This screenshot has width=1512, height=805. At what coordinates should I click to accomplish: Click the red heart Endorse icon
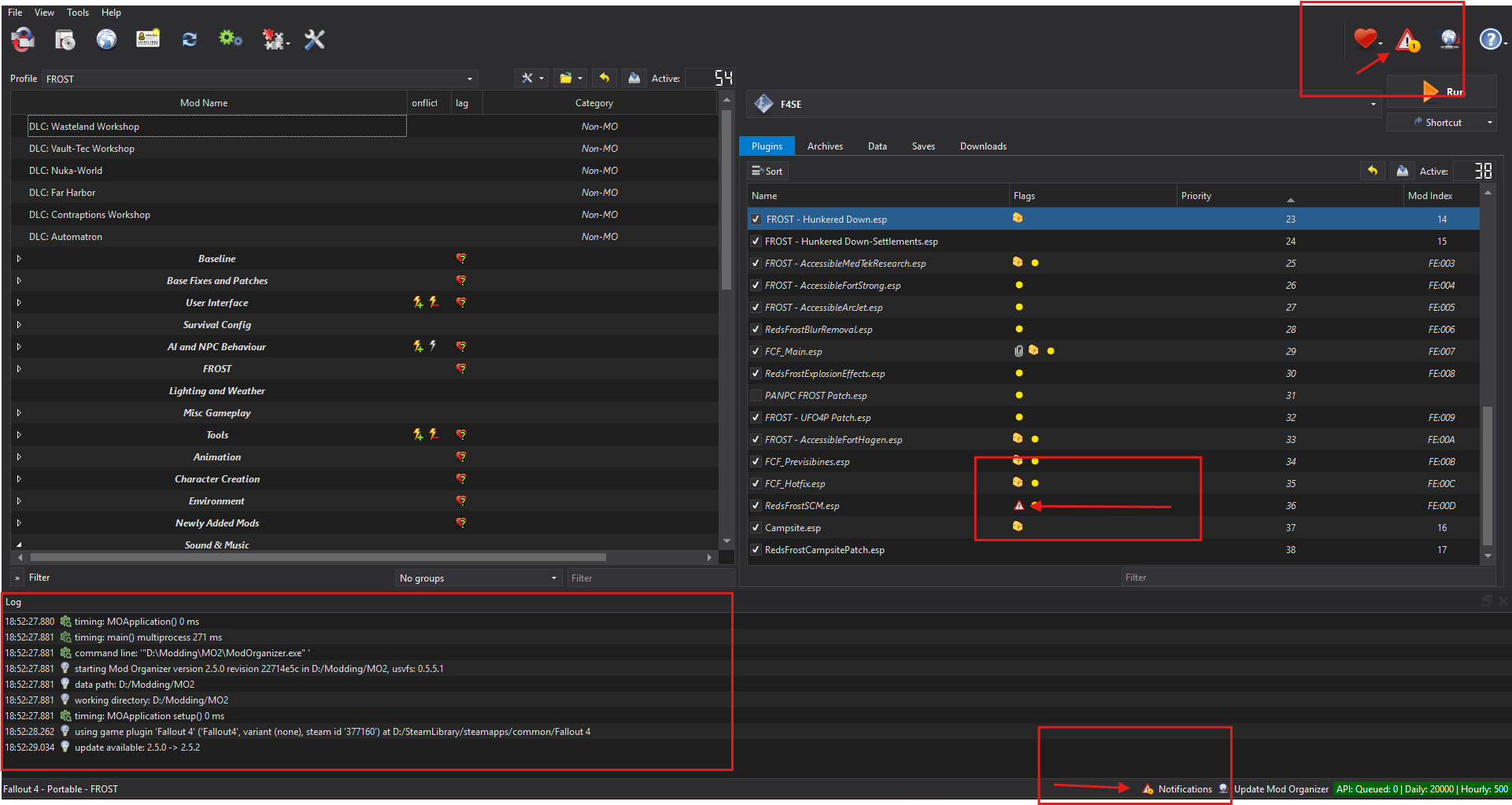click(x=1365, y=38)
